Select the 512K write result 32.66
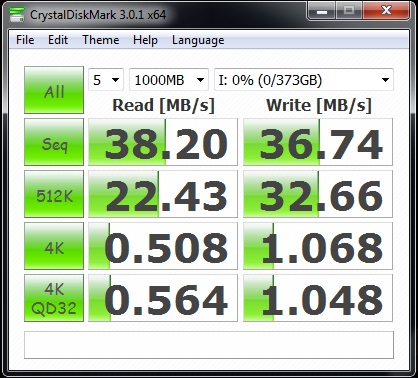Image resolution: width=418 pixels, height=378 pixels. (318, 194)
